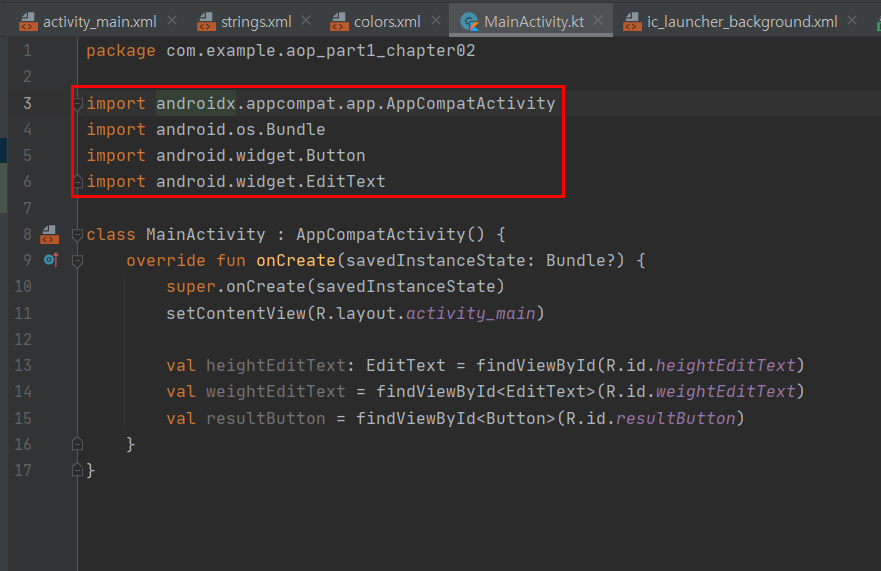Collapse the onCreate function fold marker on line 9

pyautogui.click(x=78, y=261)
